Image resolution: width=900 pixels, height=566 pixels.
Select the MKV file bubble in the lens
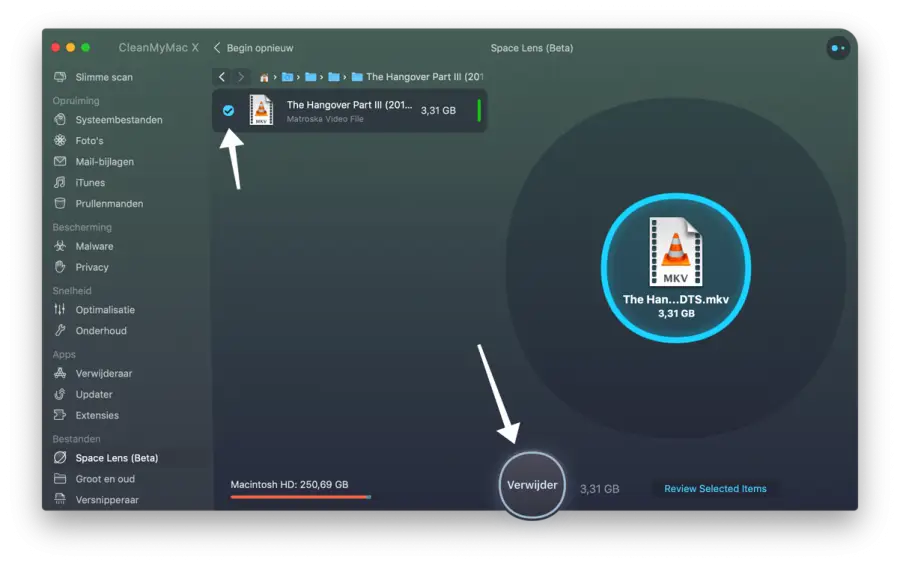(x=676, y=268)
